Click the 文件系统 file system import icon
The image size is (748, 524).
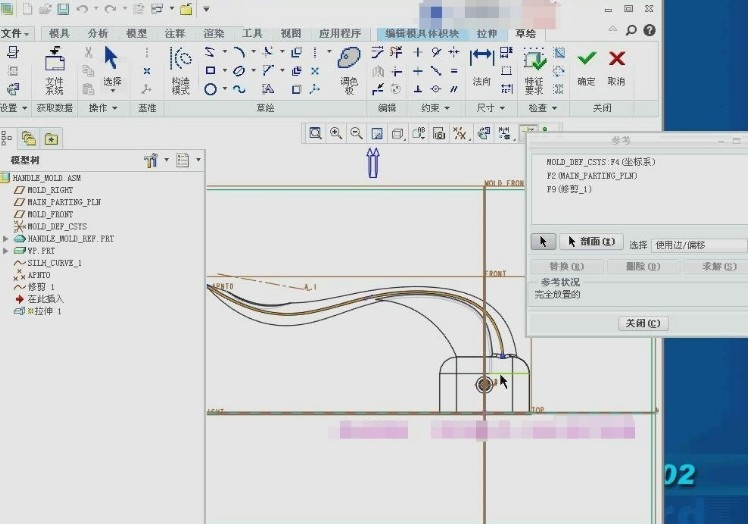54,71
